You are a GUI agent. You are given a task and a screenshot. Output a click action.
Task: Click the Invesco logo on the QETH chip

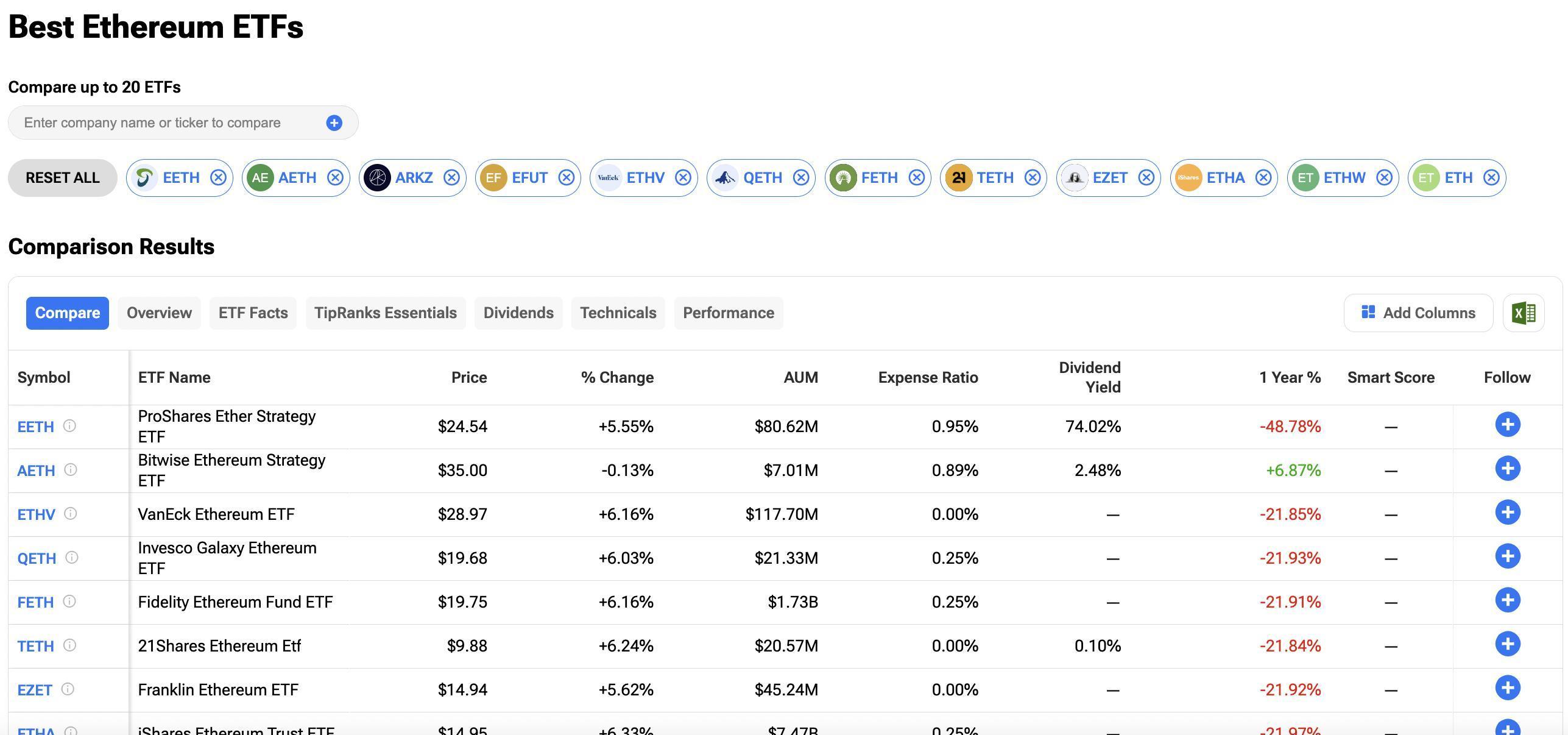pos(724,177)
